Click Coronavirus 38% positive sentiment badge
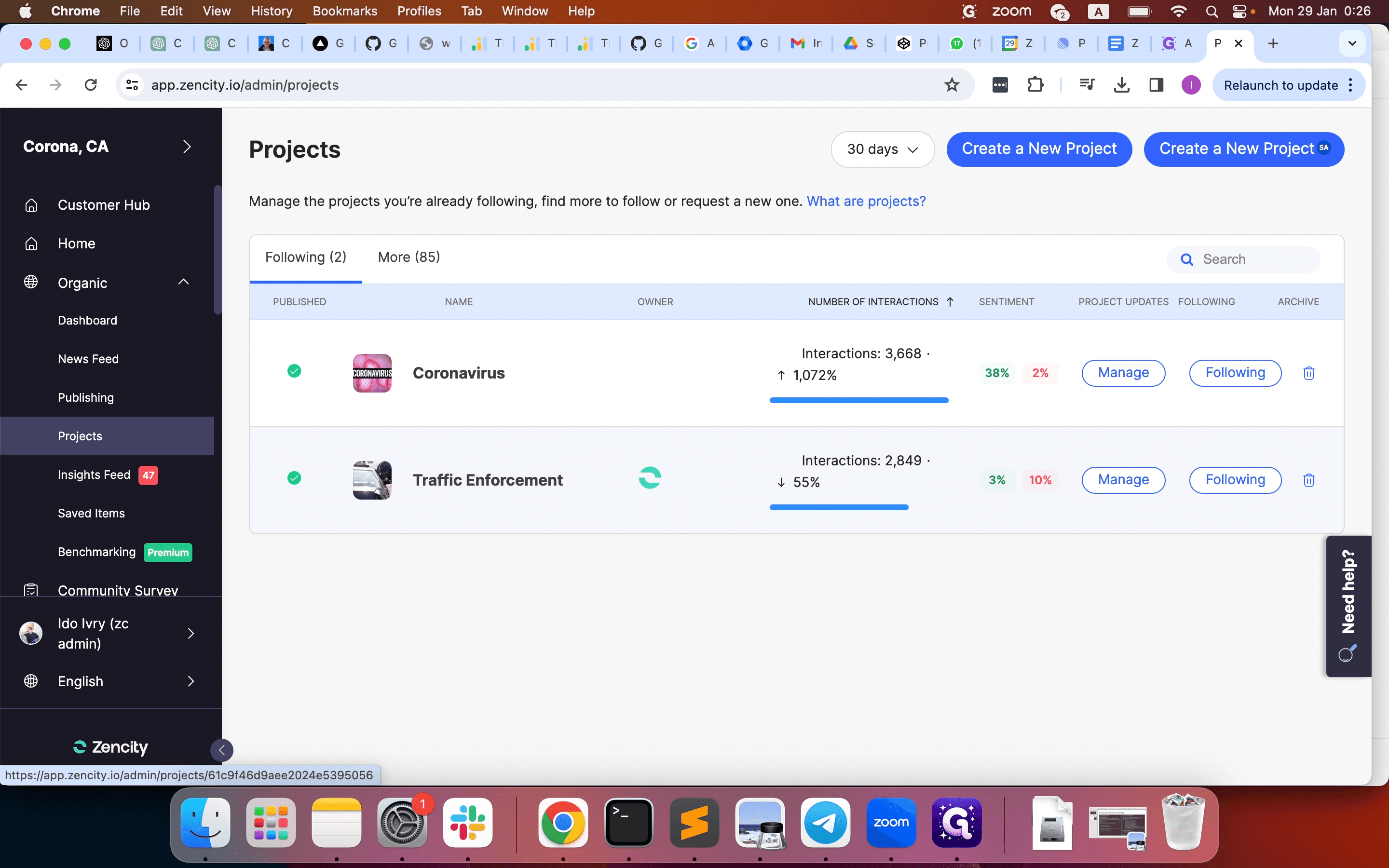Image resolution: width=1389 pixels, height=868 pixels. point(997,373)
